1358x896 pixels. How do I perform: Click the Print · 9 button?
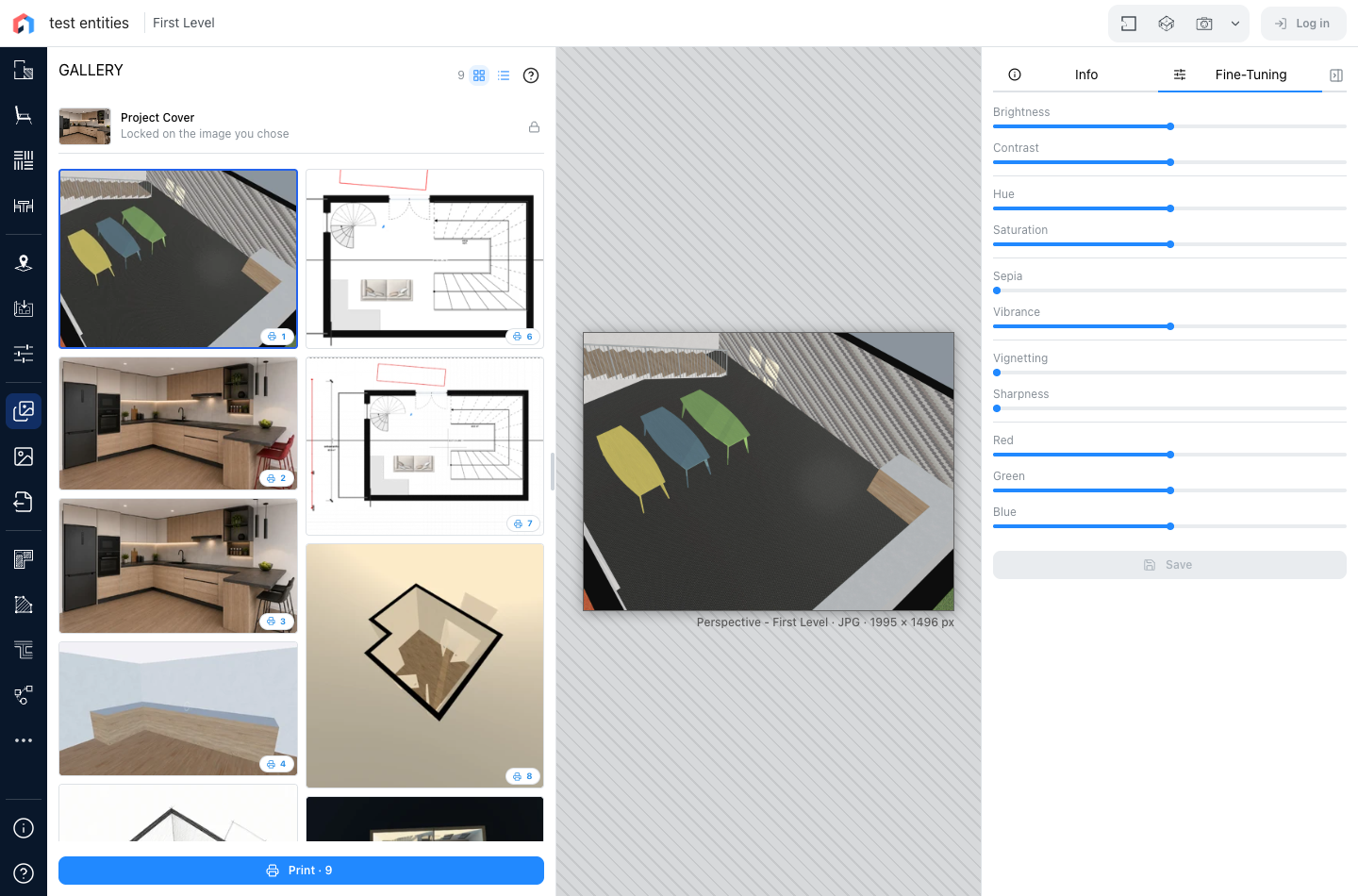tap(301, 871)
